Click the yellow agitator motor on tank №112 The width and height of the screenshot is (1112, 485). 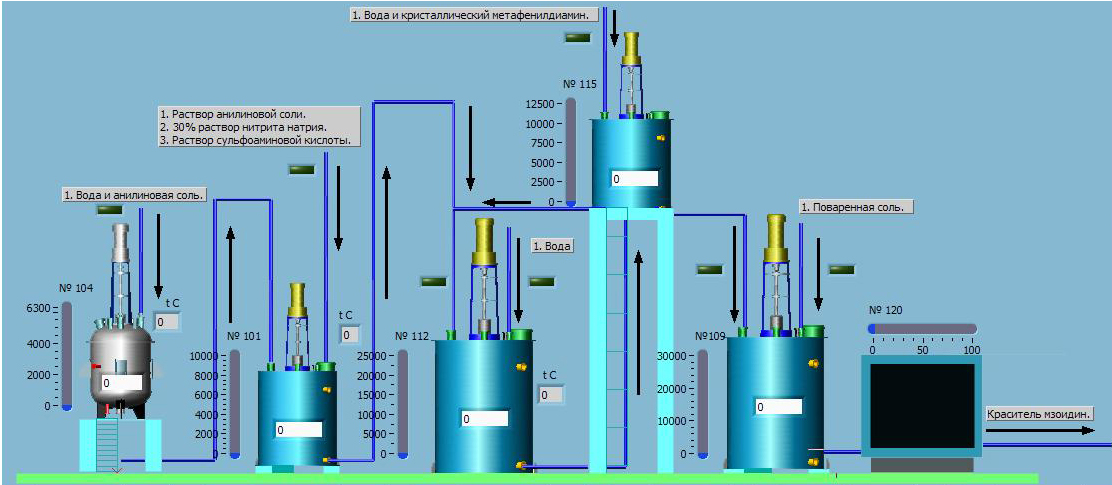484,241
